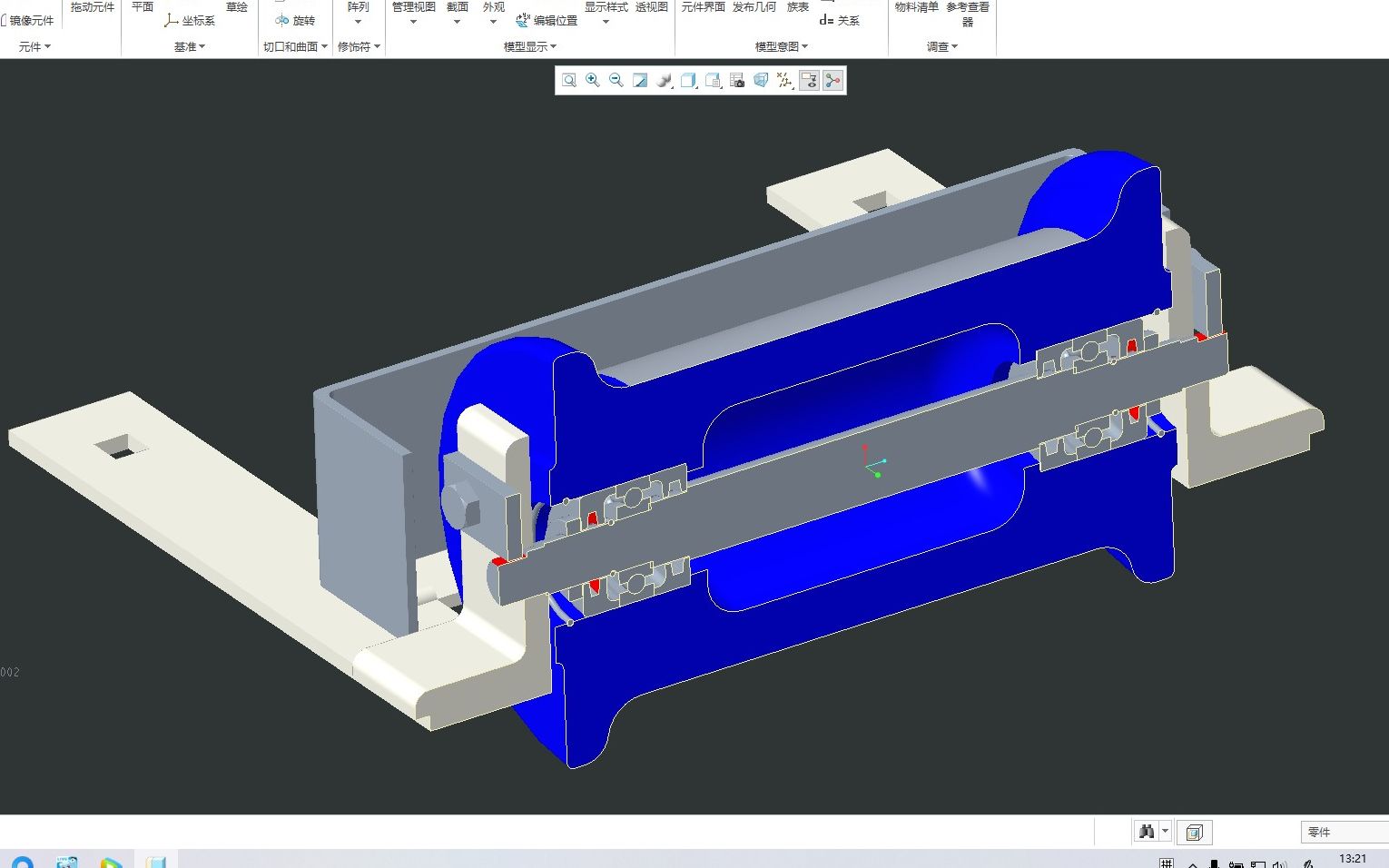Click the 3D box icon in status bar
Image resolution: width=1389 pixels, height=868 pixels.
(x=1194, y=832)
